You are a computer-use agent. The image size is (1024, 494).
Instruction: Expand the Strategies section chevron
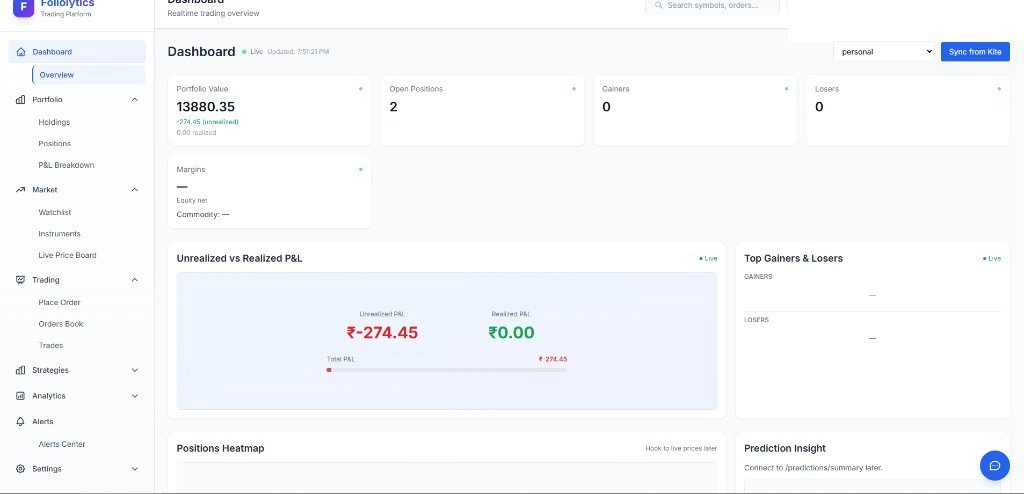135,370
